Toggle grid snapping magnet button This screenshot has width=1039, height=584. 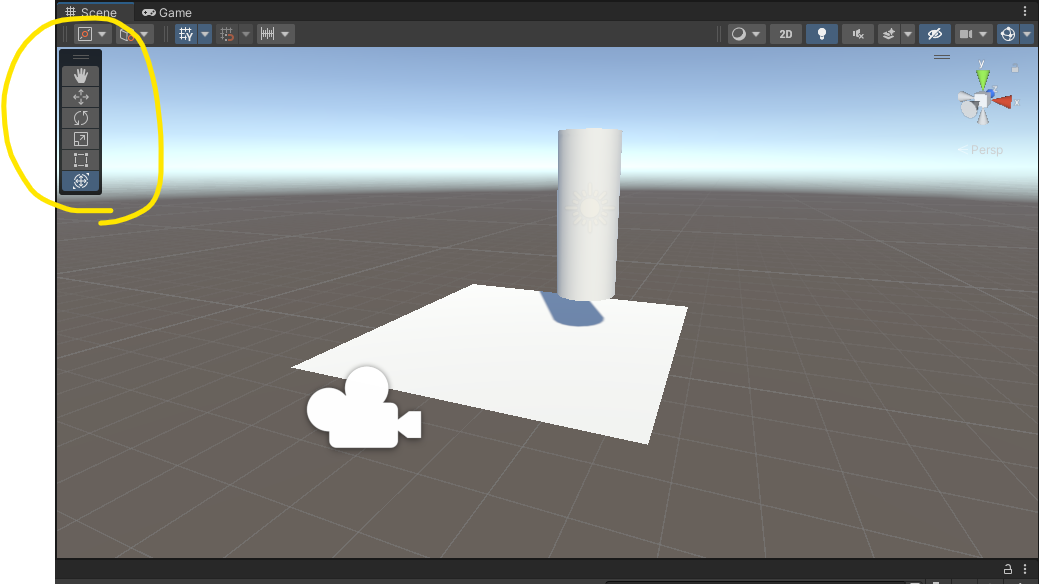[x=227, y=34]
